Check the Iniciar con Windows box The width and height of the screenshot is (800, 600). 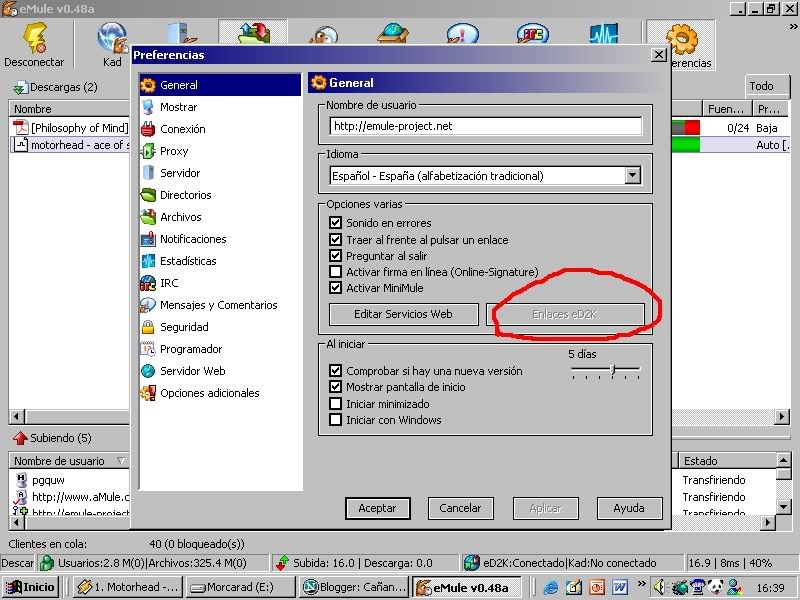tap(335, 420)
